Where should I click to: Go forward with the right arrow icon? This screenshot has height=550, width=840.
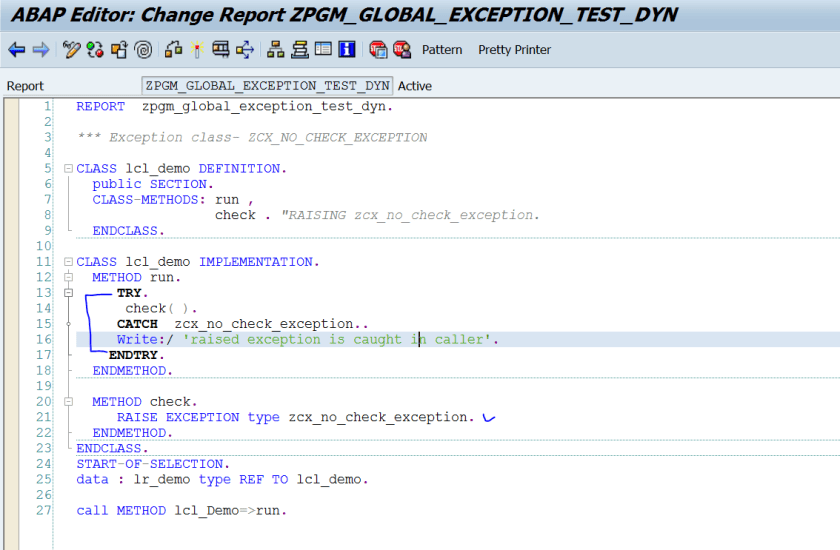[x=41, y=50]
